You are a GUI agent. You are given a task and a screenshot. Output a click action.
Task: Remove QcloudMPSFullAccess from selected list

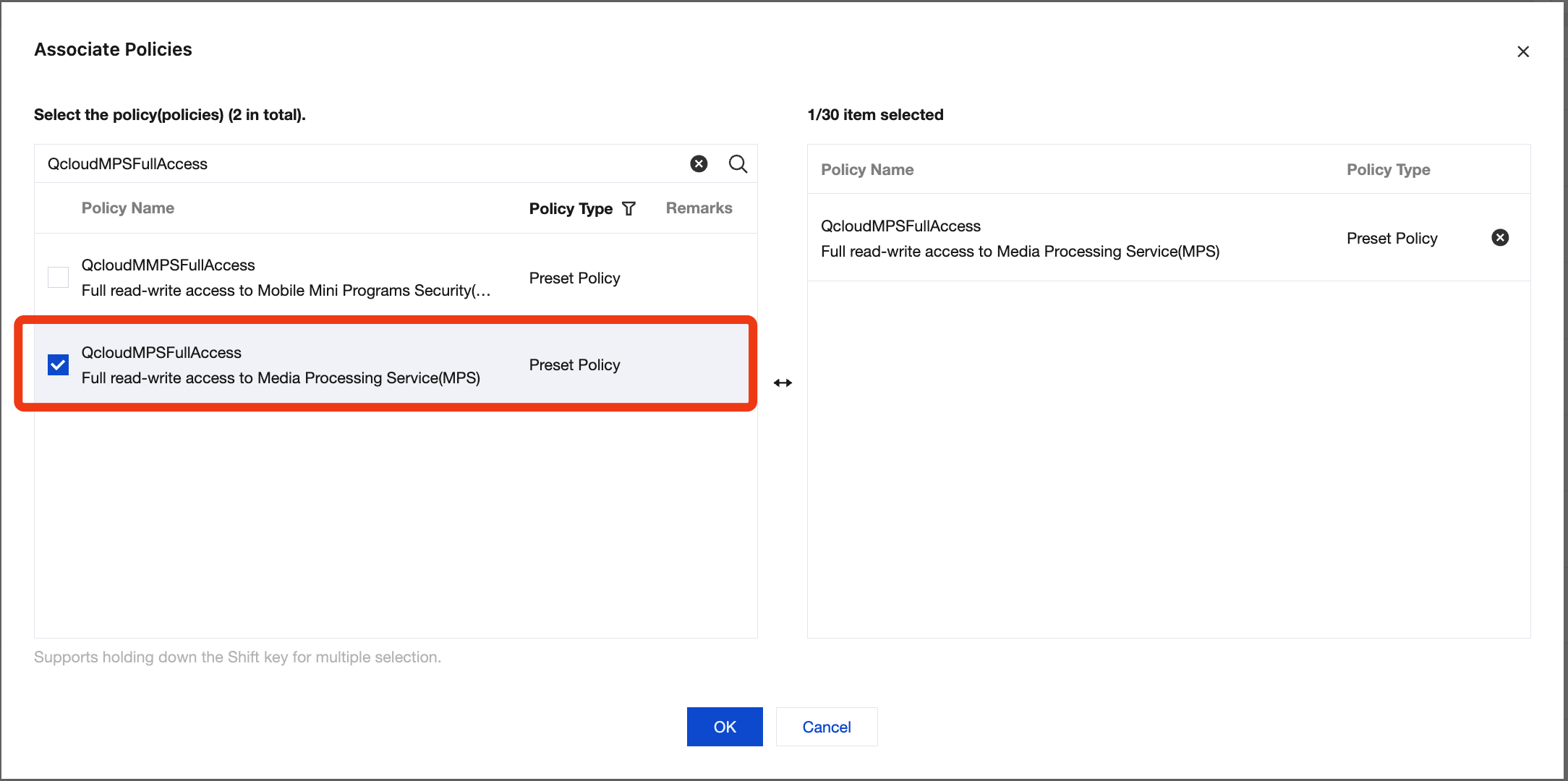click(1500, 238)
